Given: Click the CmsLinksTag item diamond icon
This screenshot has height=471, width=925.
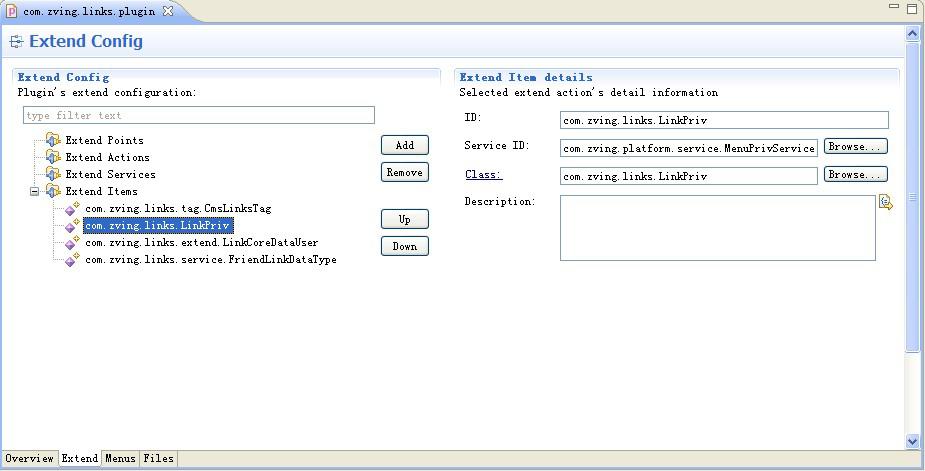Looking at the screenshot, I should click(x=72, y=209).
